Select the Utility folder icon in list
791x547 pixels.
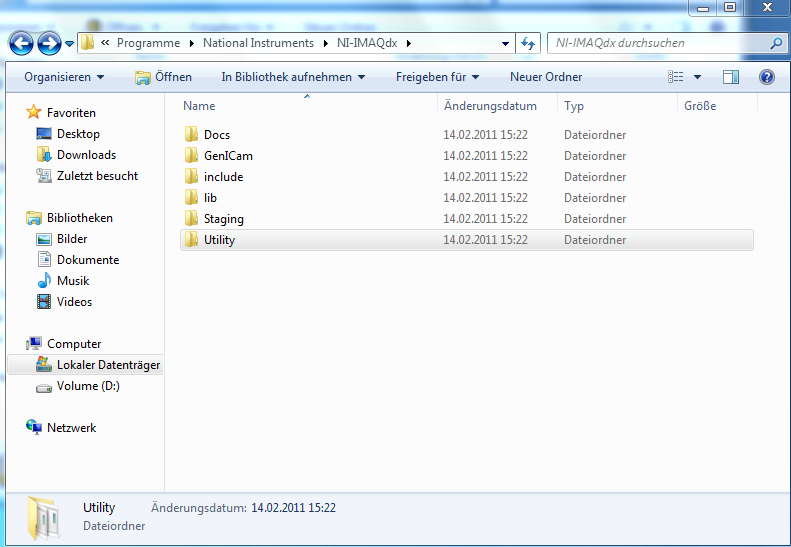tap(191, 240)
